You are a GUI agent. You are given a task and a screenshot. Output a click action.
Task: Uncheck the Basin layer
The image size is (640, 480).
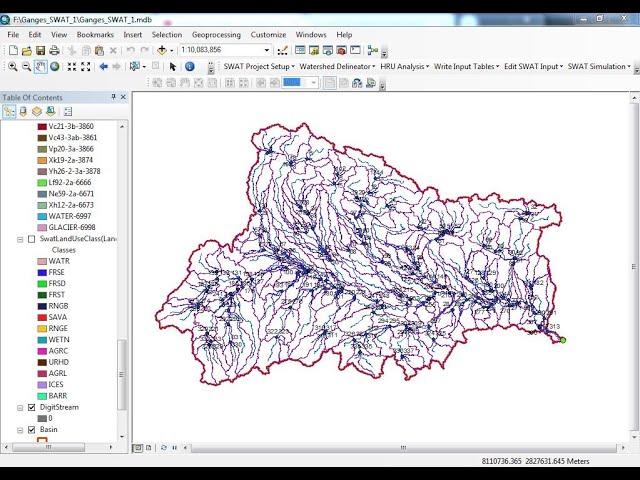pos(31,430)
